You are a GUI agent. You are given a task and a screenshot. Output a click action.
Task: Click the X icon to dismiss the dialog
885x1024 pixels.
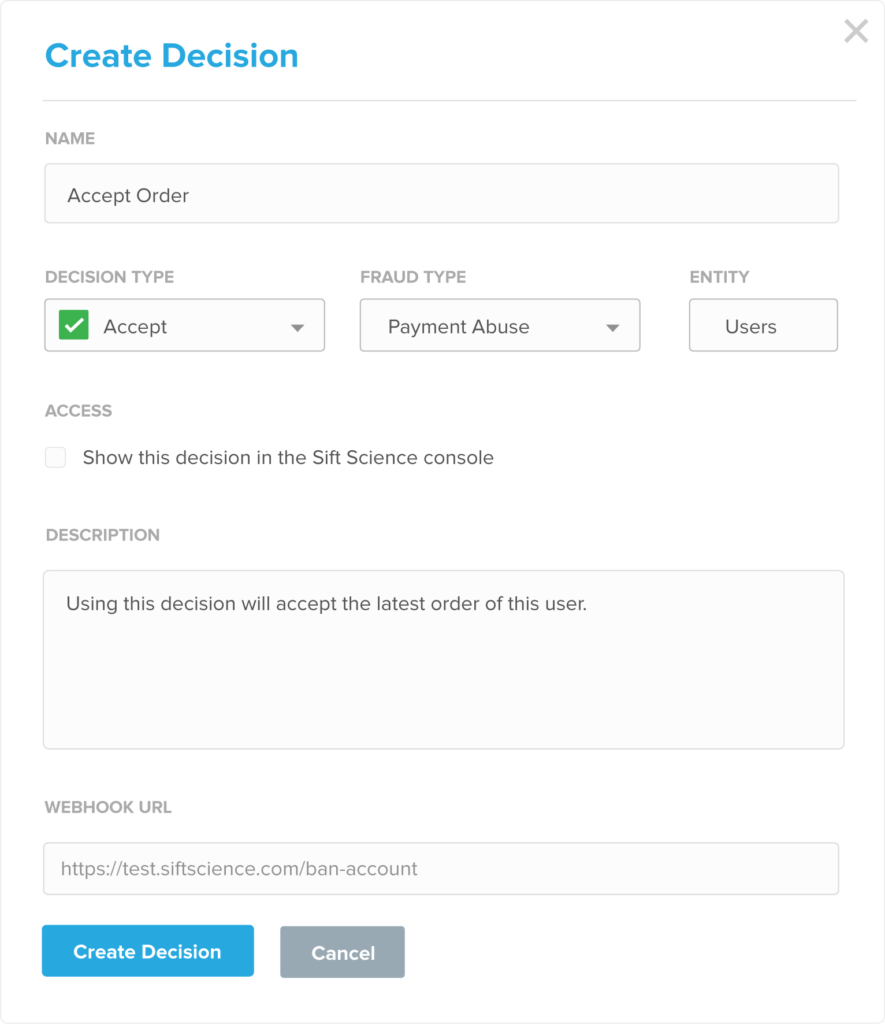[x=855, y=31]
